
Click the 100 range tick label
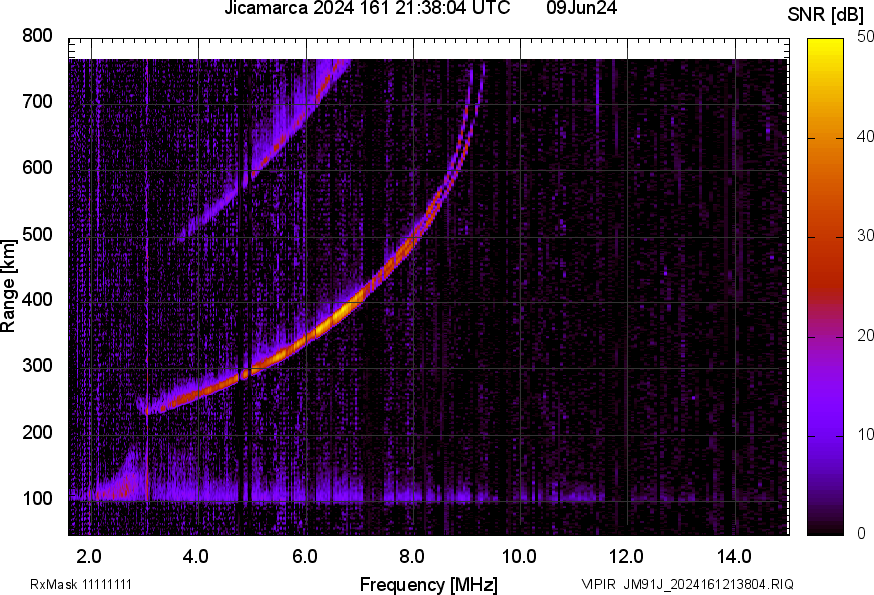pos(37,498)
